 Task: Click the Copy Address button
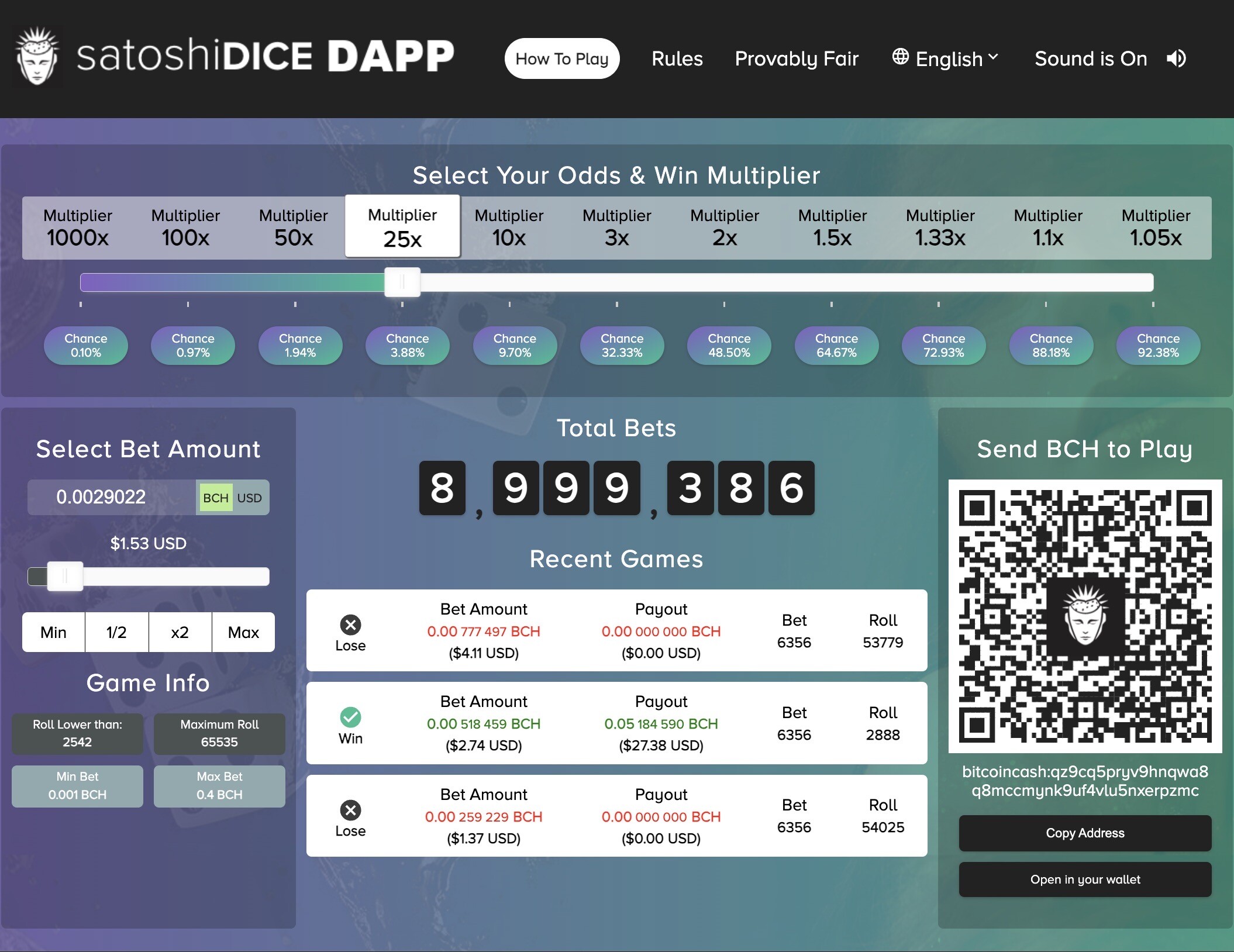click(1085, 833)
